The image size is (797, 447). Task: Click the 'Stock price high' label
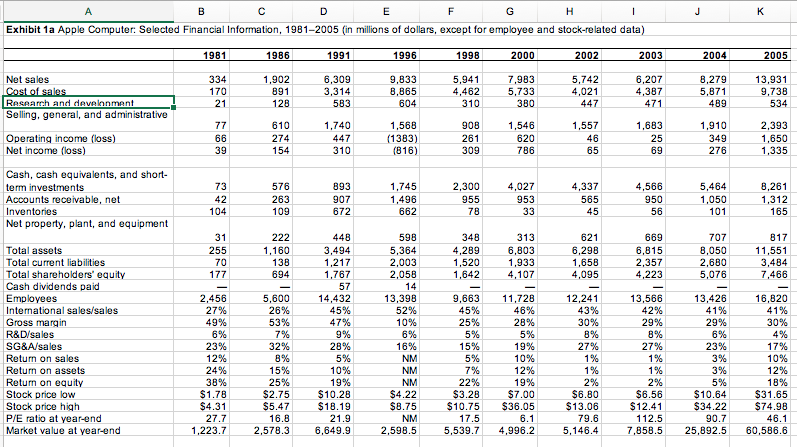pos(43,406)
